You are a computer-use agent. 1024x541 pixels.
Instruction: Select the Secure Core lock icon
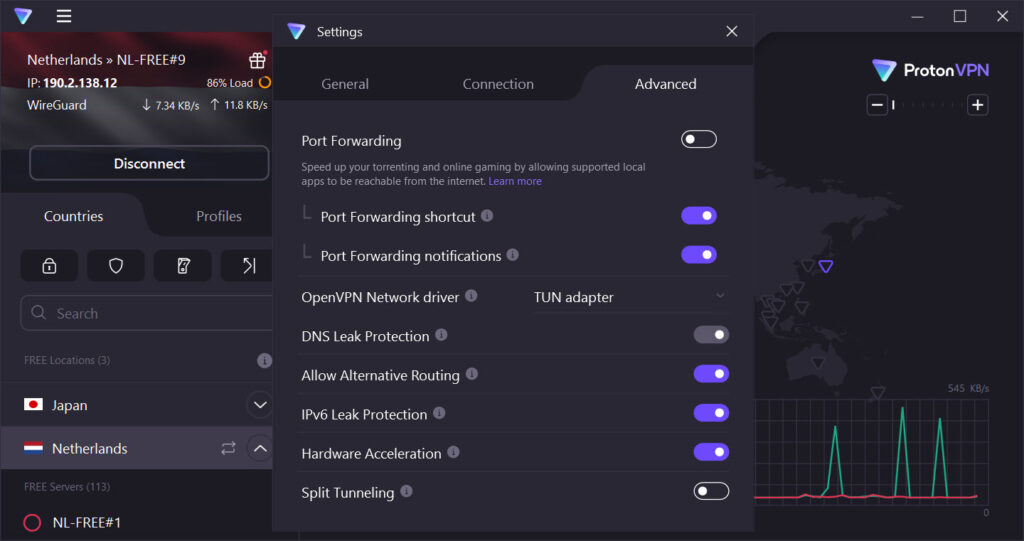(49, 265)
